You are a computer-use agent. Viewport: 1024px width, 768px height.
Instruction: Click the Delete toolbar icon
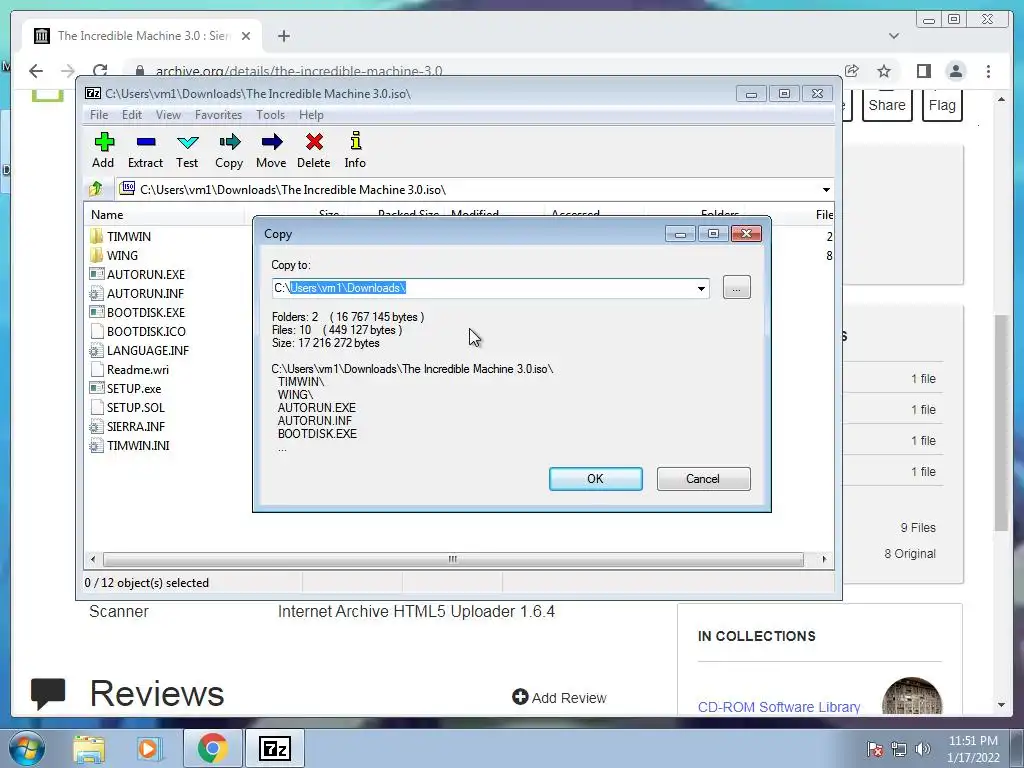313,150
